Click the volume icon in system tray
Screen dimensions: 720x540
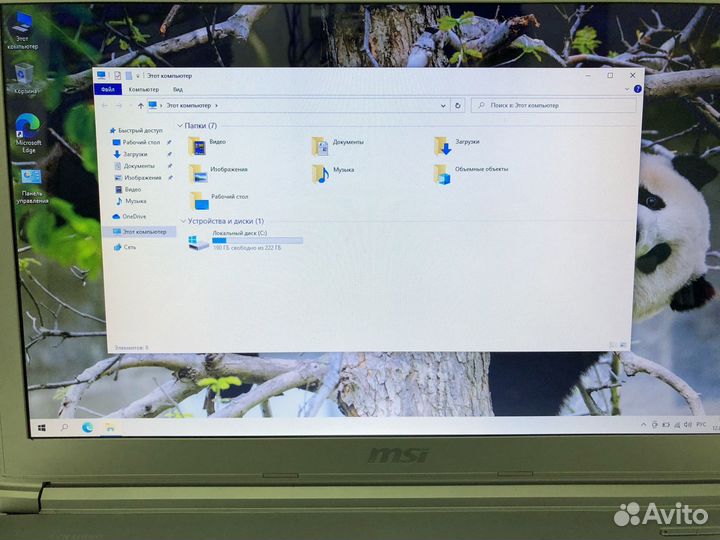(687, 425)
